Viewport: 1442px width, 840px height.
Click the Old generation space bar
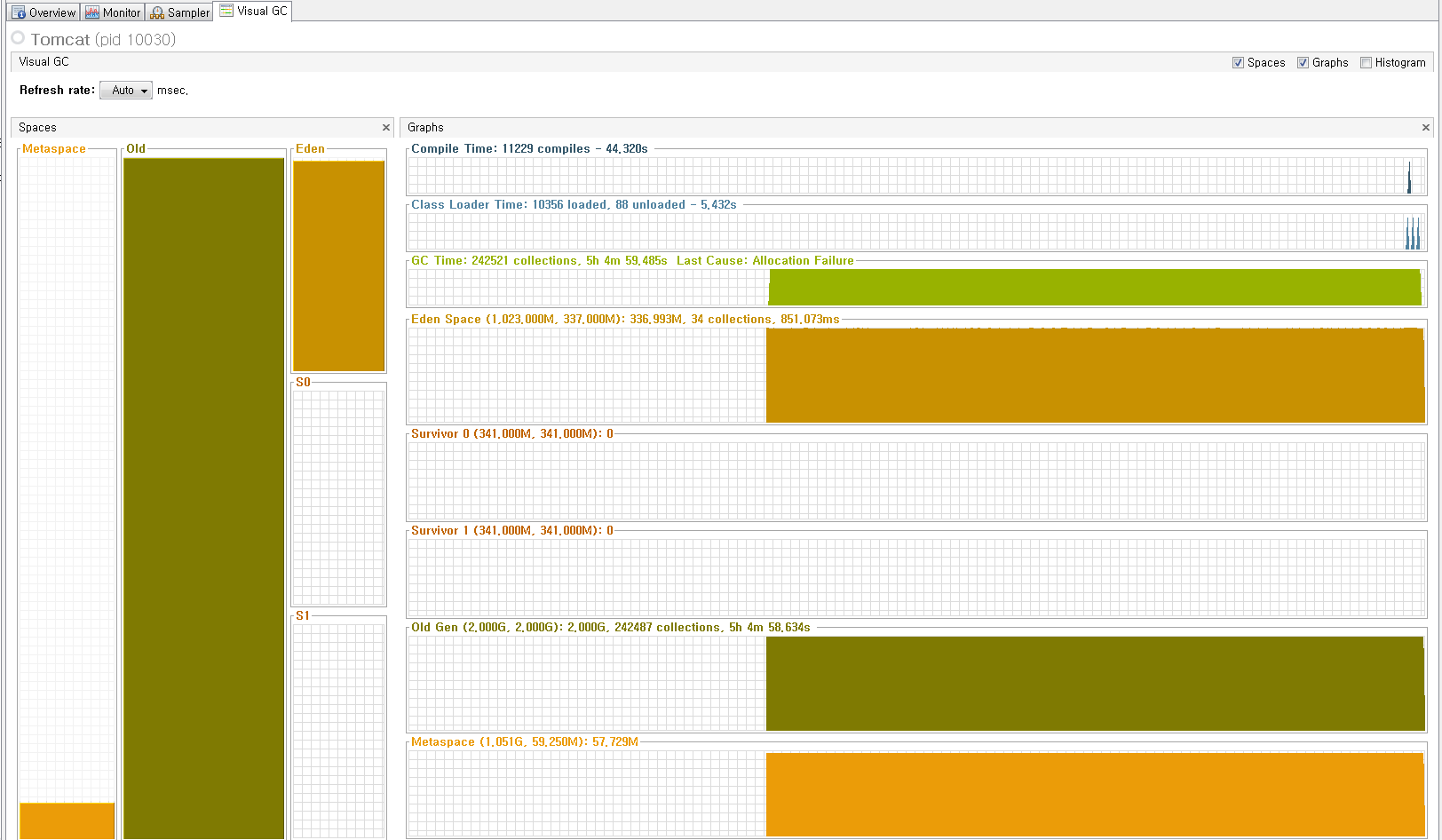point(204,498)
